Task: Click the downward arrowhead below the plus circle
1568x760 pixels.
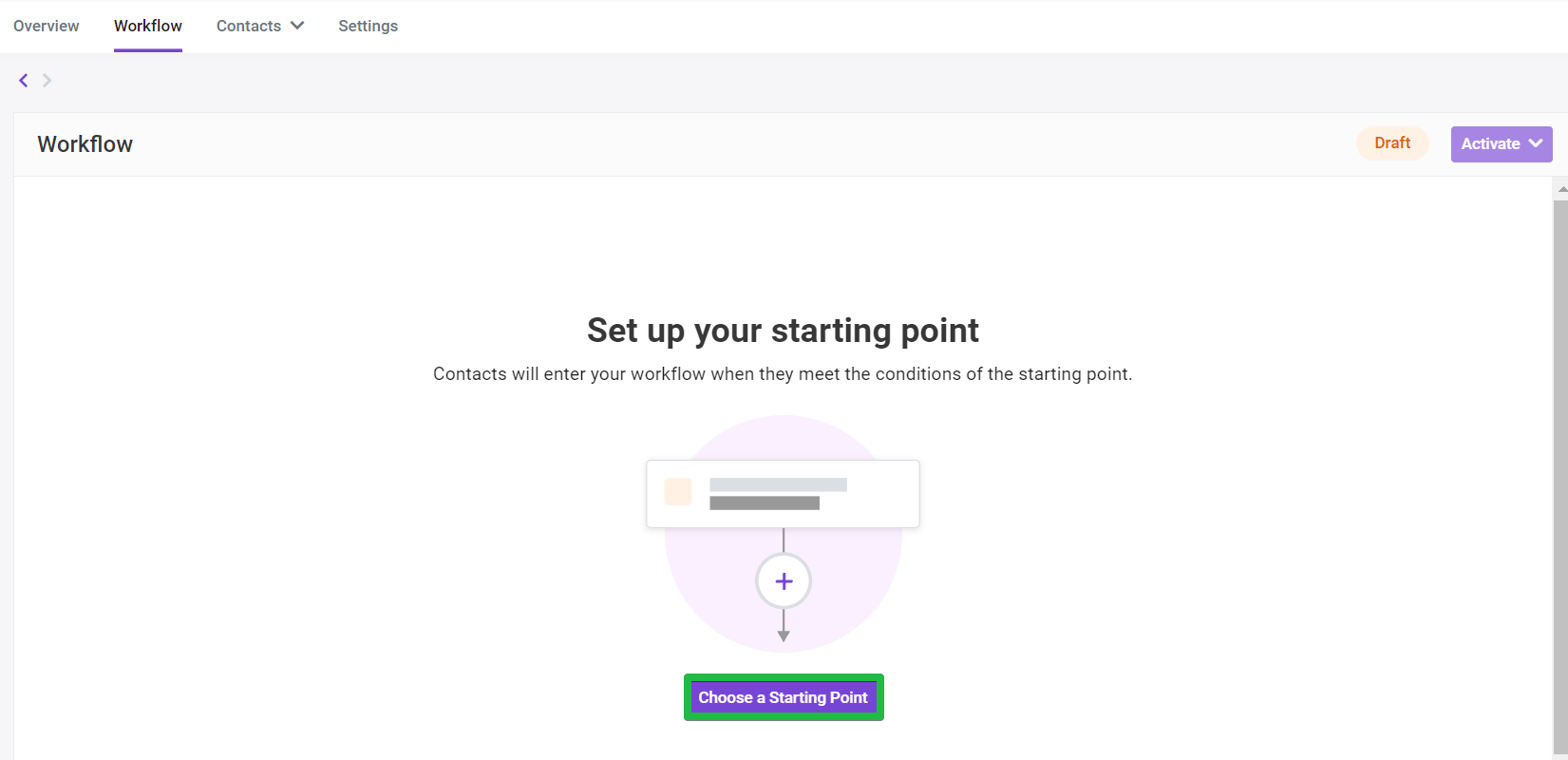Action: [x=784, y=636]
